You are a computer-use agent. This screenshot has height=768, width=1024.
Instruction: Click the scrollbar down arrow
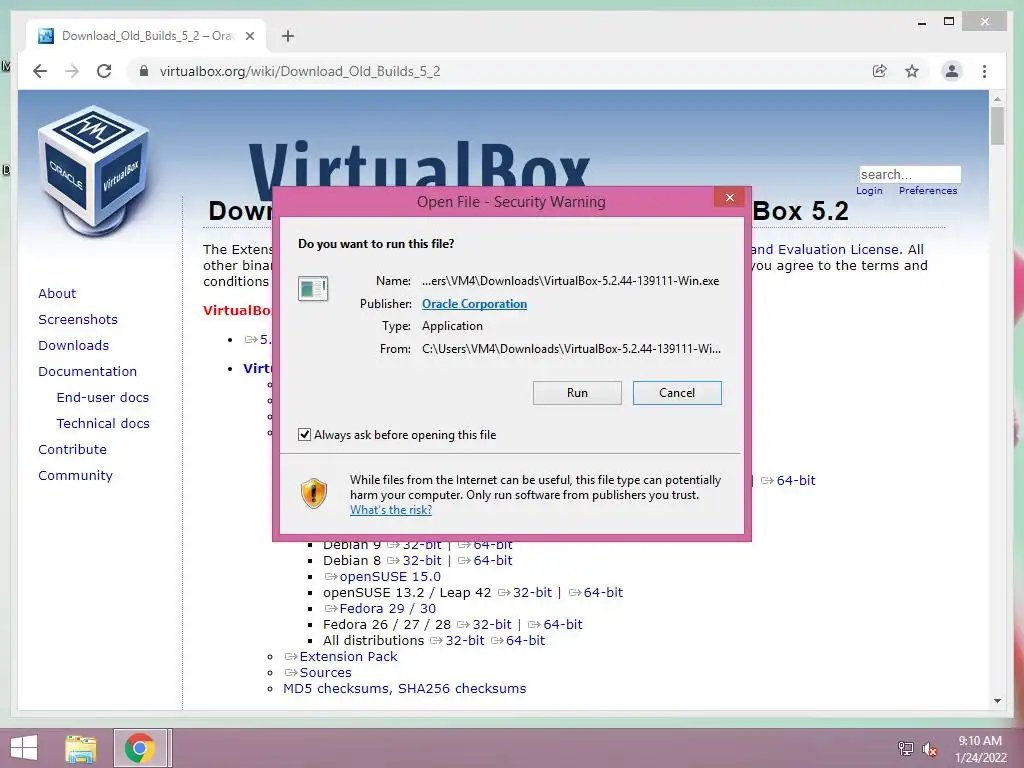click(997, 701)
